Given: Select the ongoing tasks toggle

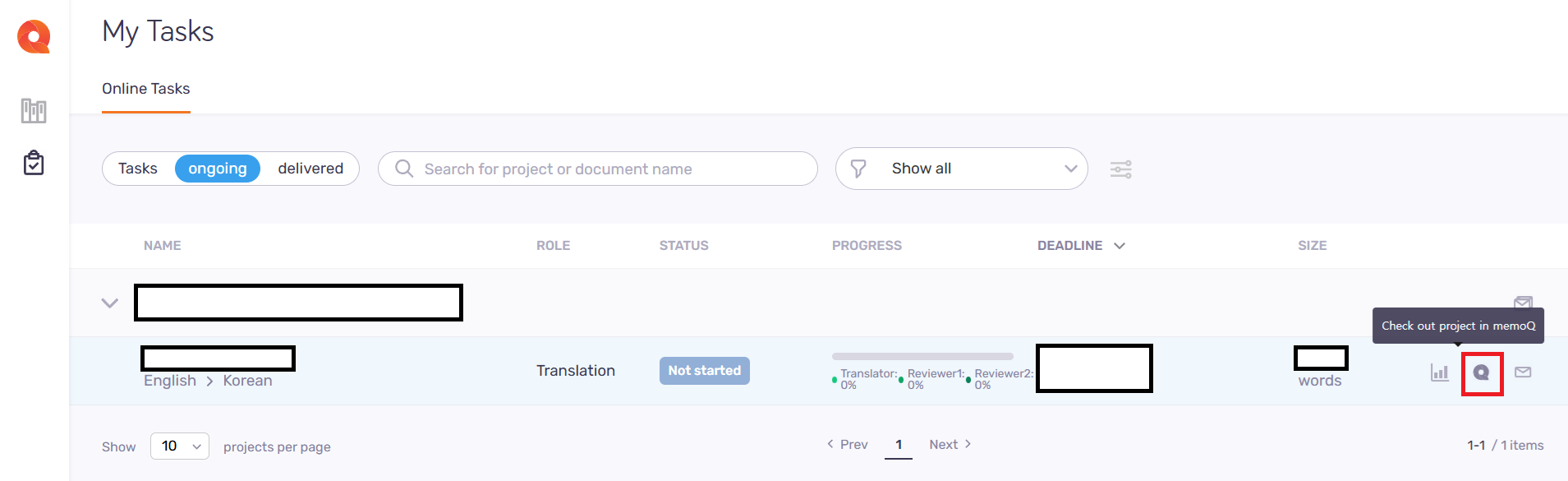Looking at the screenshot, I should (x=218, y=169).
